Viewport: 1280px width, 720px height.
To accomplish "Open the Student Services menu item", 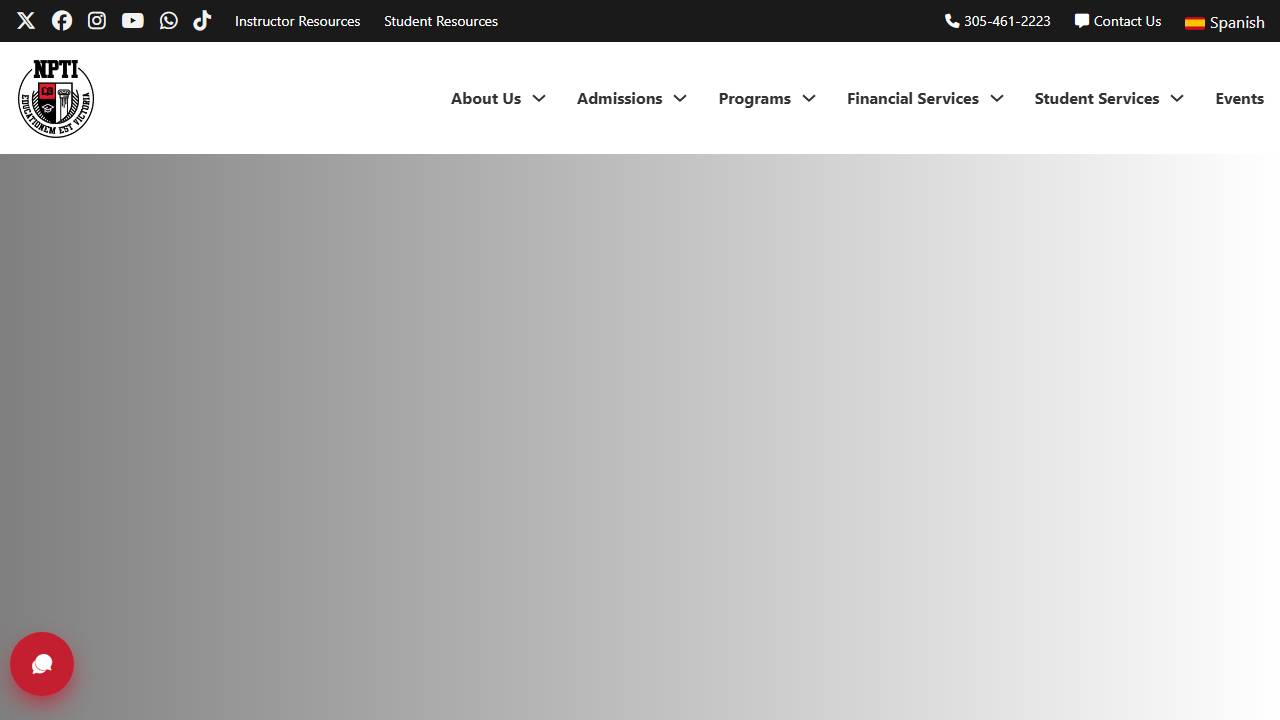I will (x=1096, y=98).
